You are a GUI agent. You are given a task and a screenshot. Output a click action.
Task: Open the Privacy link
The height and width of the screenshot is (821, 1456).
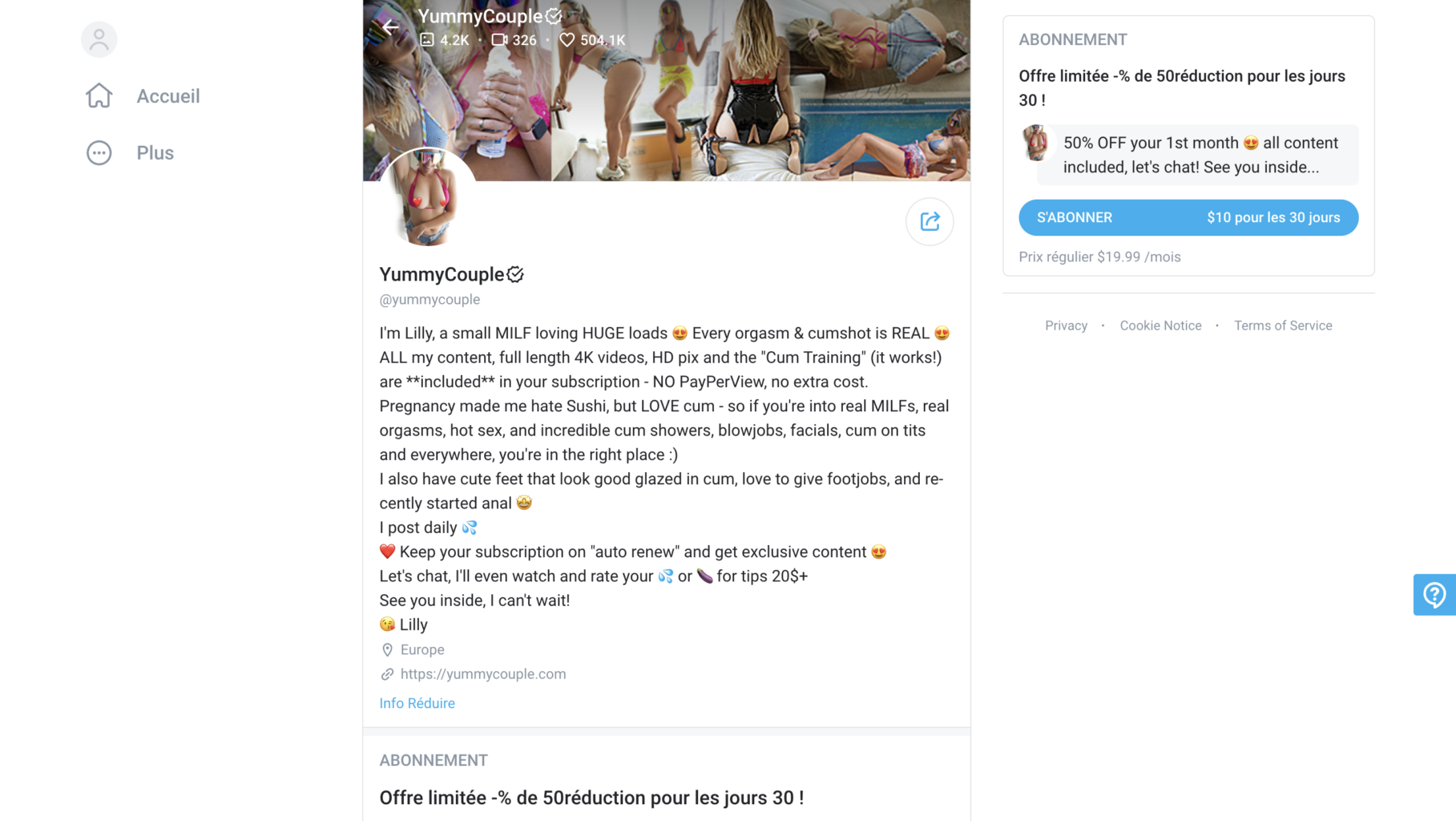click(x=1066, y=326)
